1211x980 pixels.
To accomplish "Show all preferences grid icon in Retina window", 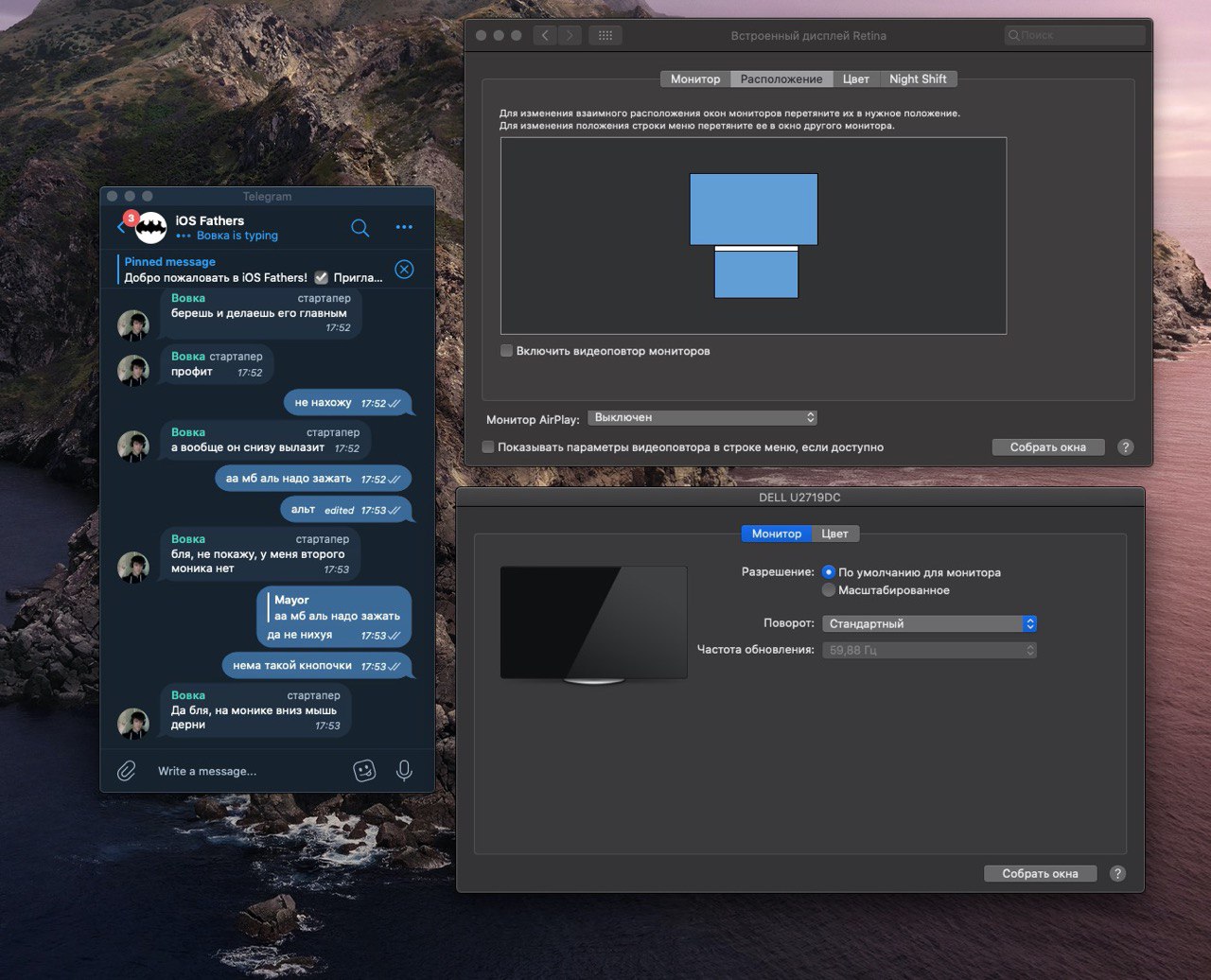I will pos(605,35).
